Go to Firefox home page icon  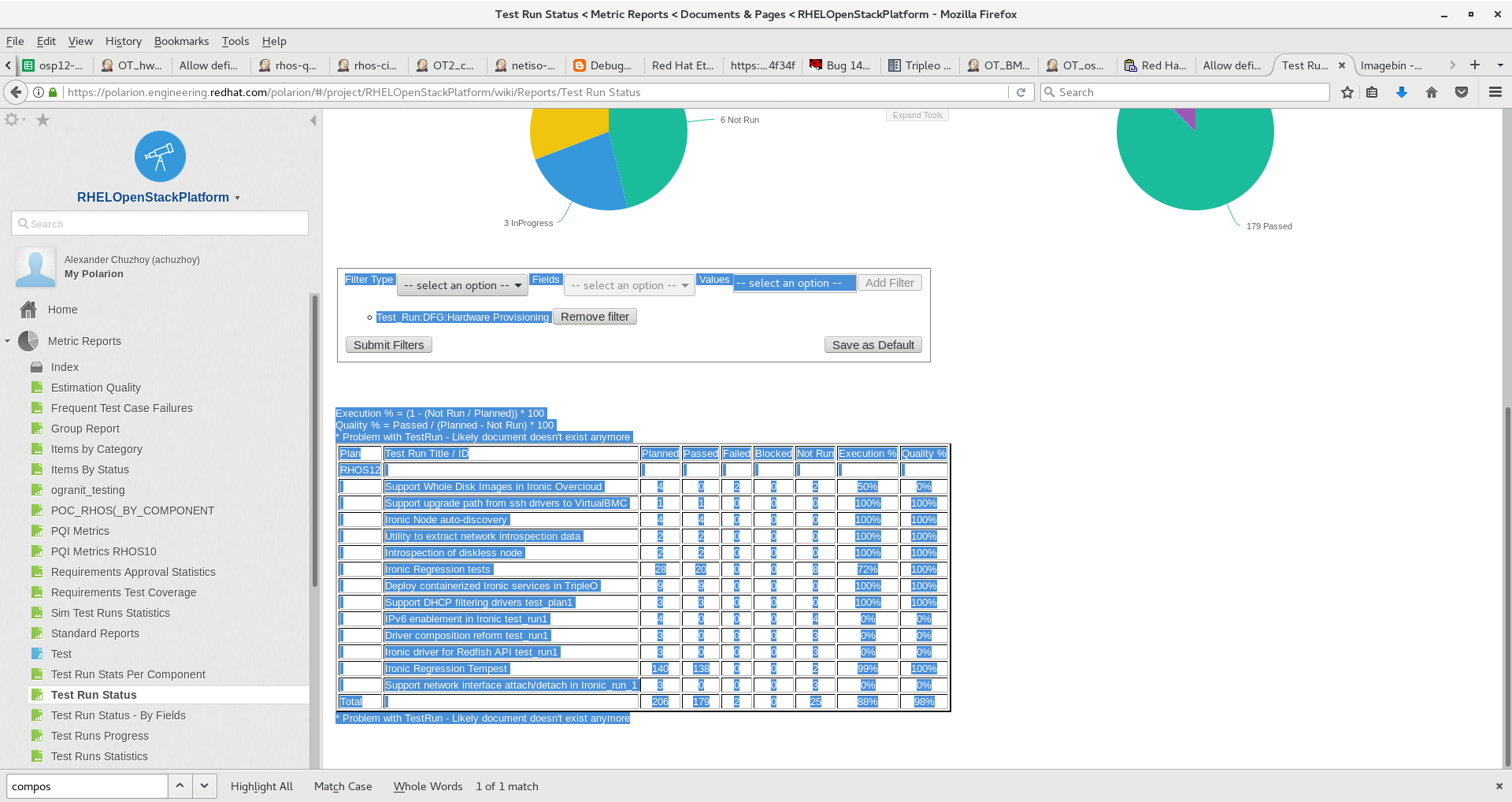click(1432, 92)
